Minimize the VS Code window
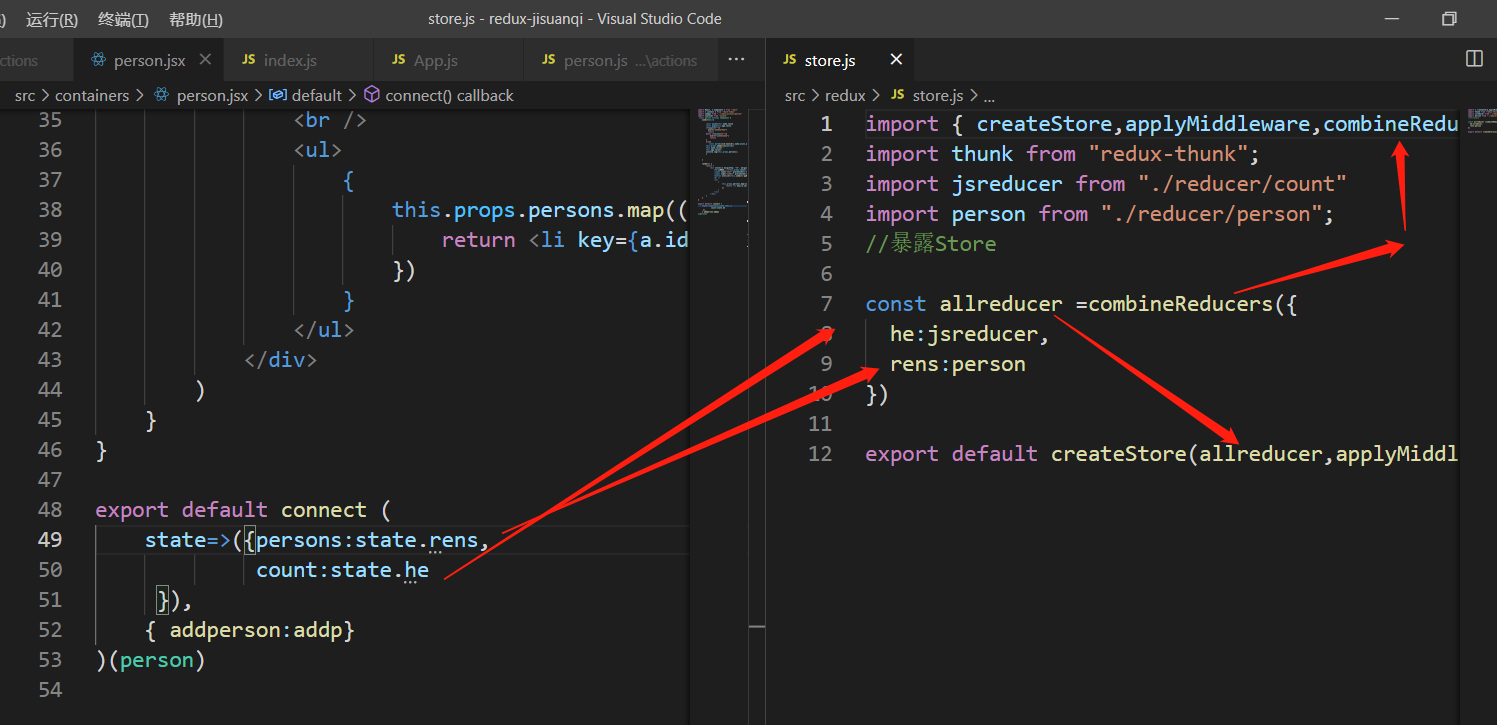The height and width of the screenshot is (725, 1497). point(1391,19)
